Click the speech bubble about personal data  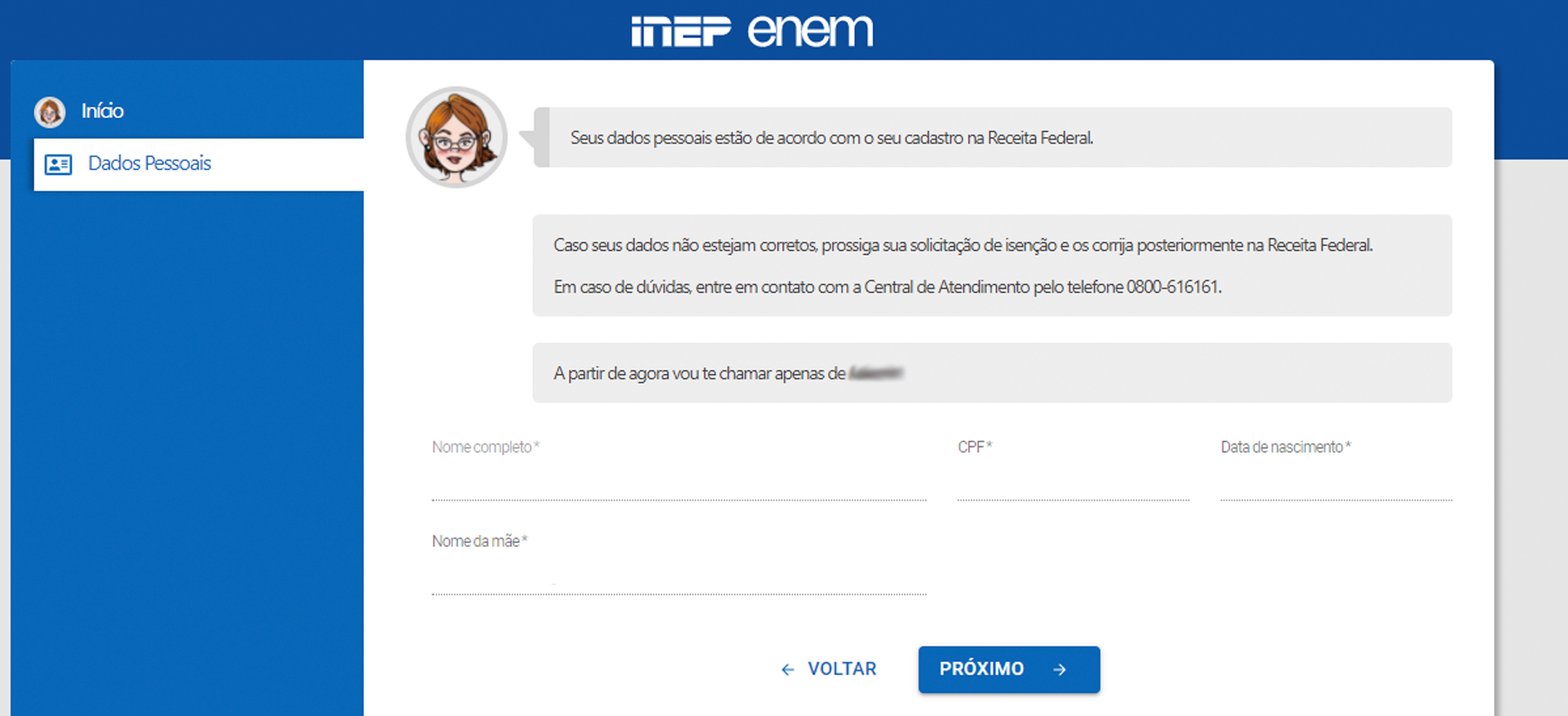[990, 138]
